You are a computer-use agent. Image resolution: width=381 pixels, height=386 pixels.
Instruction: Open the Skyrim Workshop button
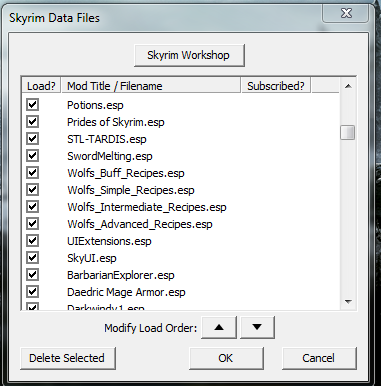189,55
